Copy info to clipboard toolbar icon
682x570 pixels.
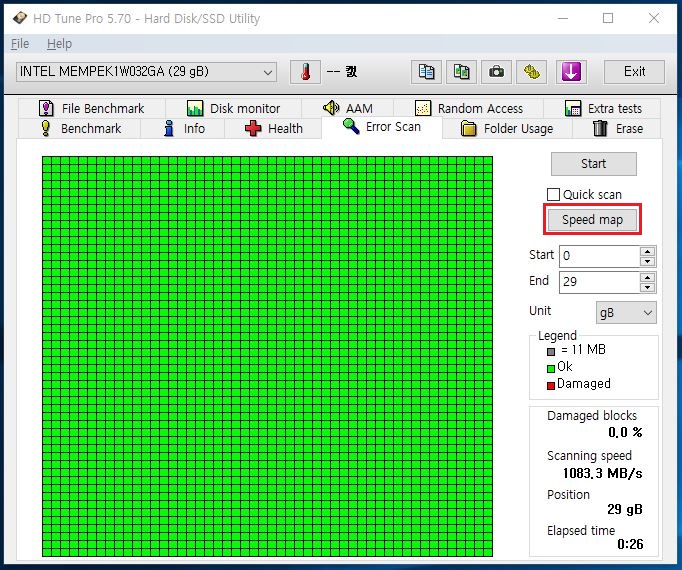pyautogui.click(x=426, y=72)
